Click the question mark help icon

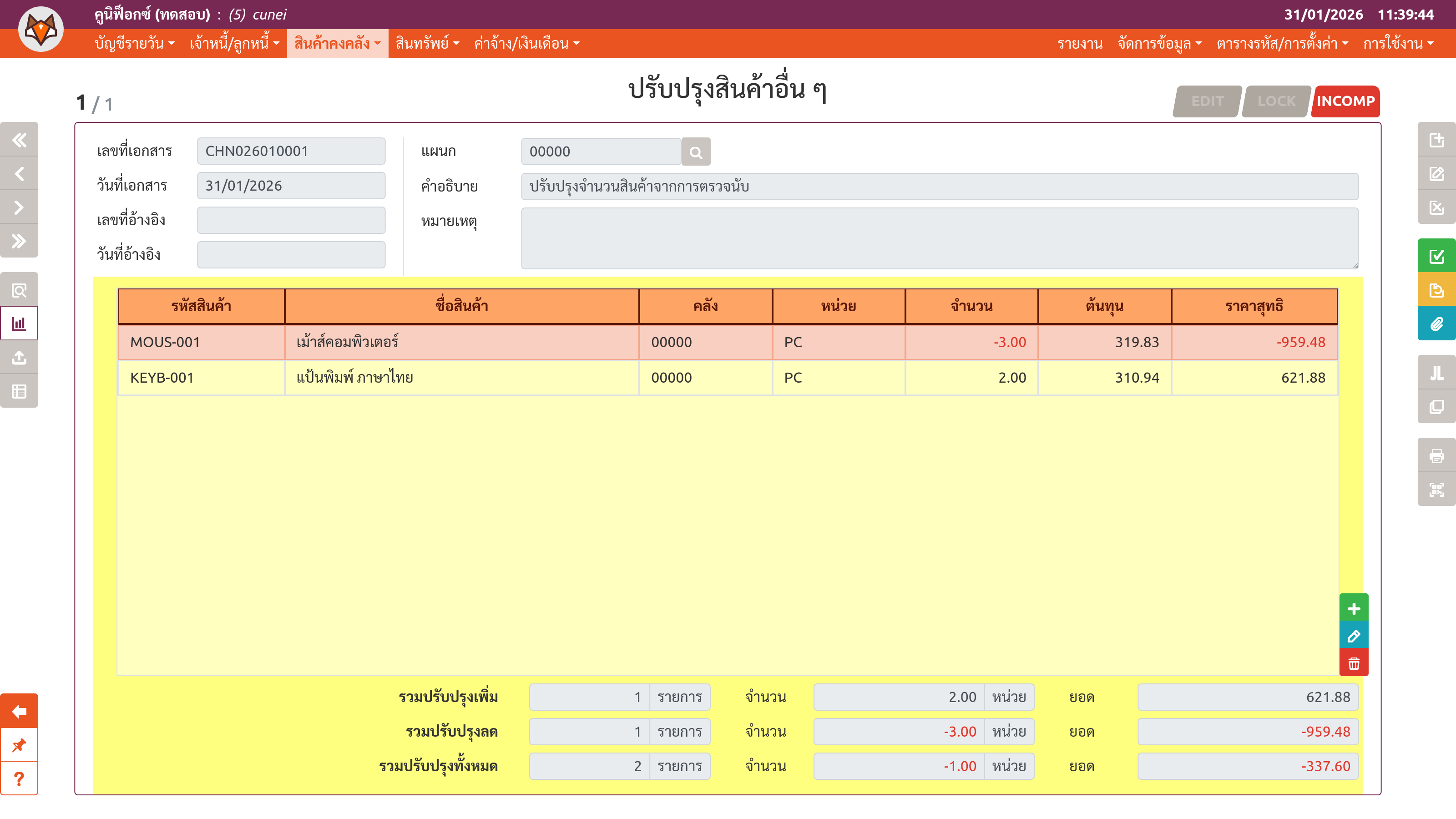pyautogui.click(x=19, y=779)
